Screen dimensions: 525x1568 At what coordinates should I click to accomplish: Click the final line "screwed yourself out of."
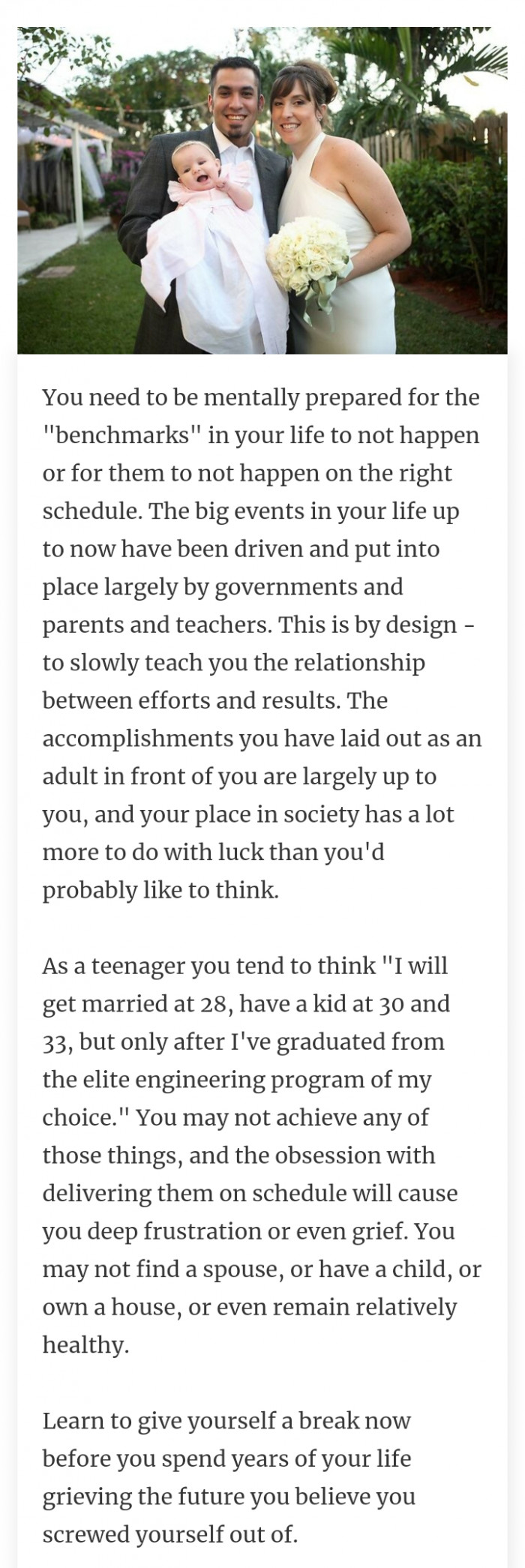point(170,1534)
